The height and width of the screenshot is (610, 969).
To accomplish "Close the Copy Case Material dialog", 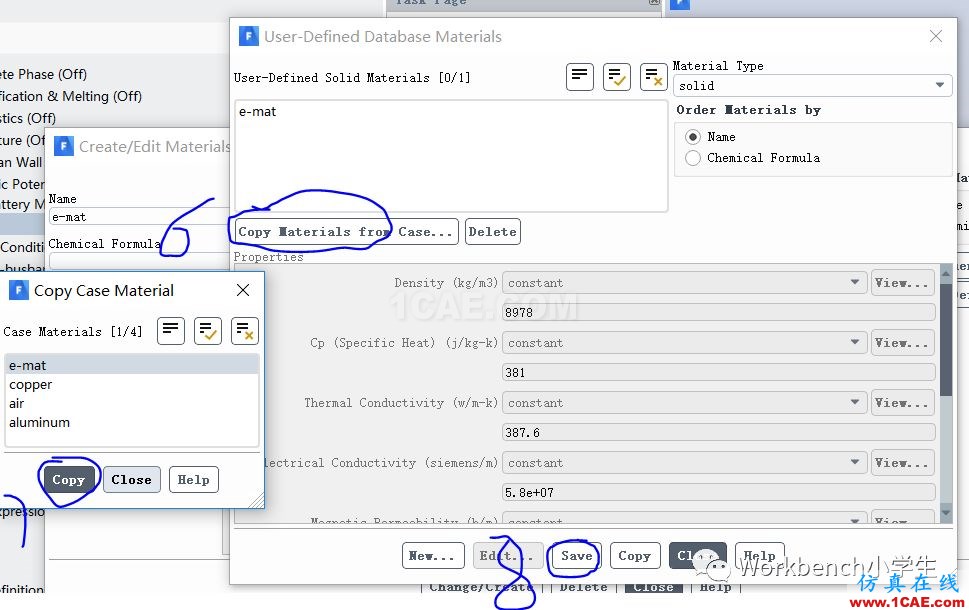I will [x=243, y=290].
